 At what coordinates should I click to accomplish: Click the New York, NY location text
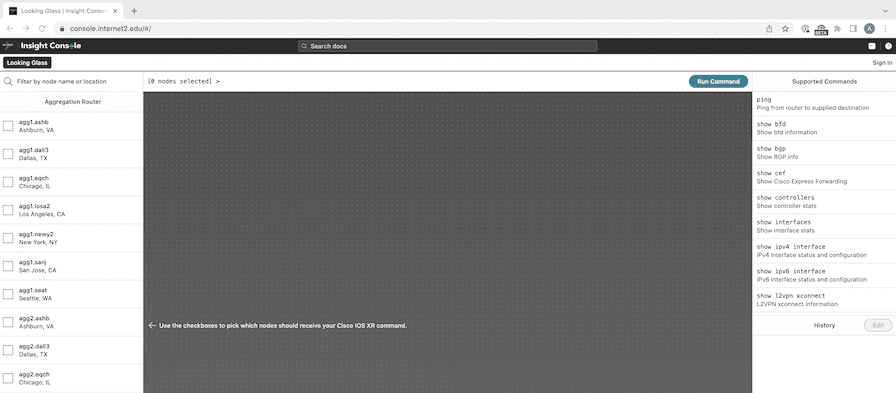(38, 242)
